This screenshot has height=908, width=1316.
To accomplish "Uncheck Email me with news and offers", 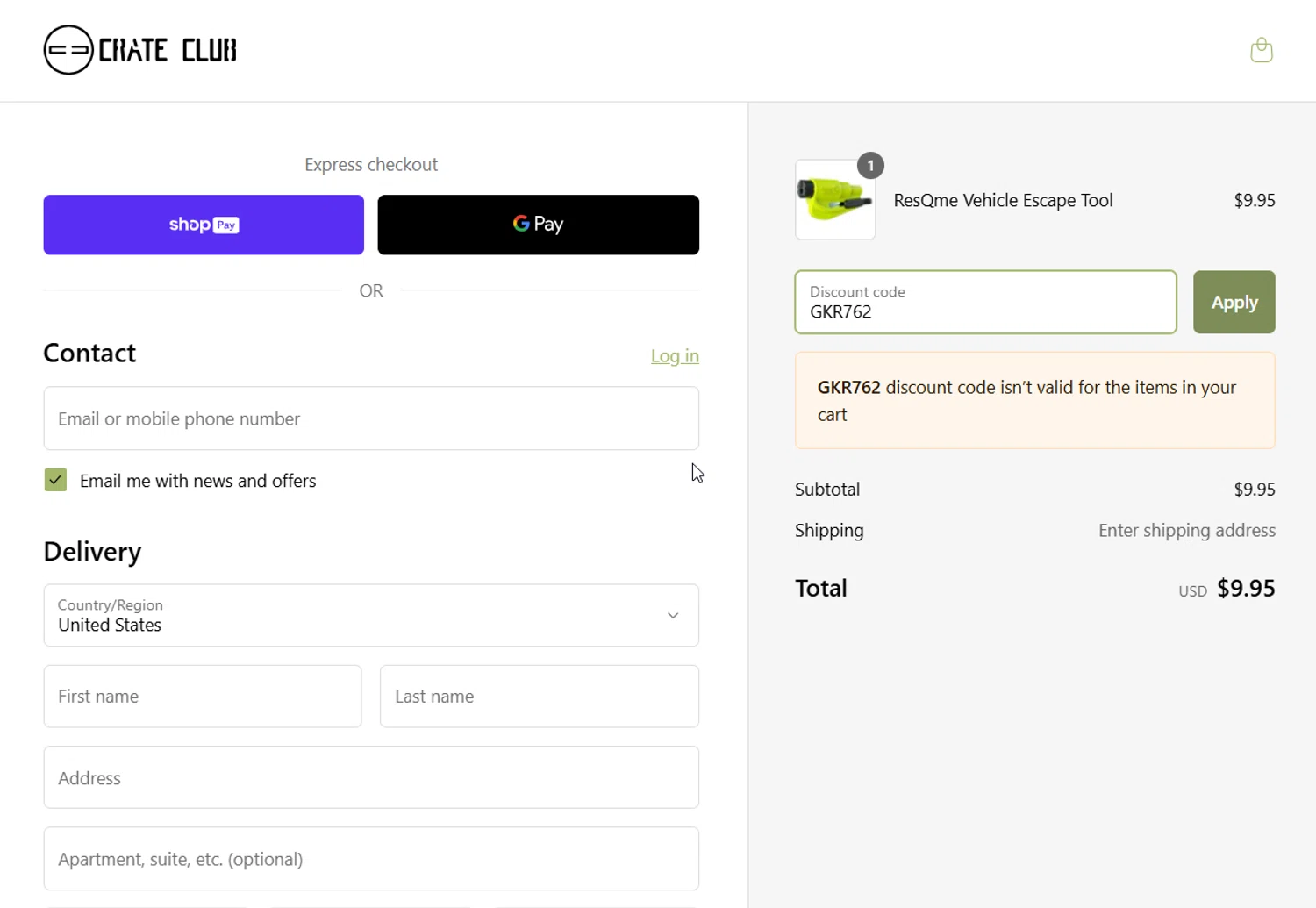I will [x=55, y=480].
